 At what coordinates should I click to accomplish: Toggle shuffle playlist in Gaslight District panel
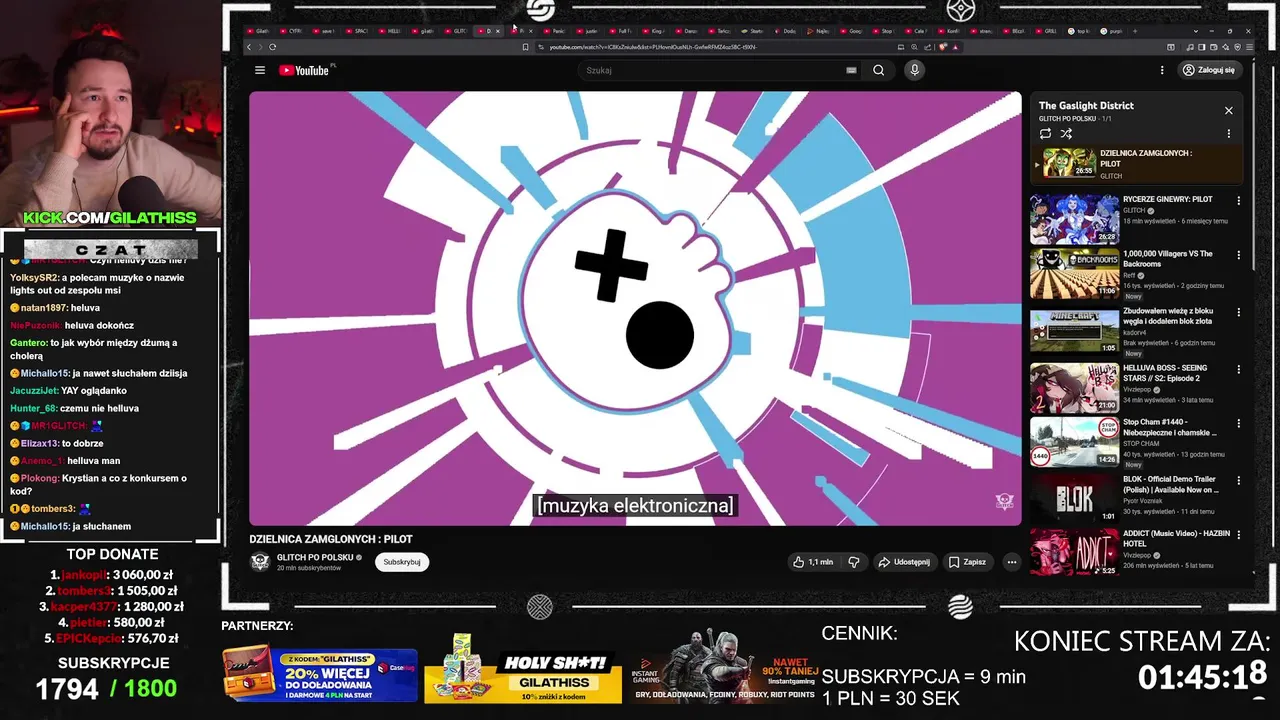pos(1066,133)
